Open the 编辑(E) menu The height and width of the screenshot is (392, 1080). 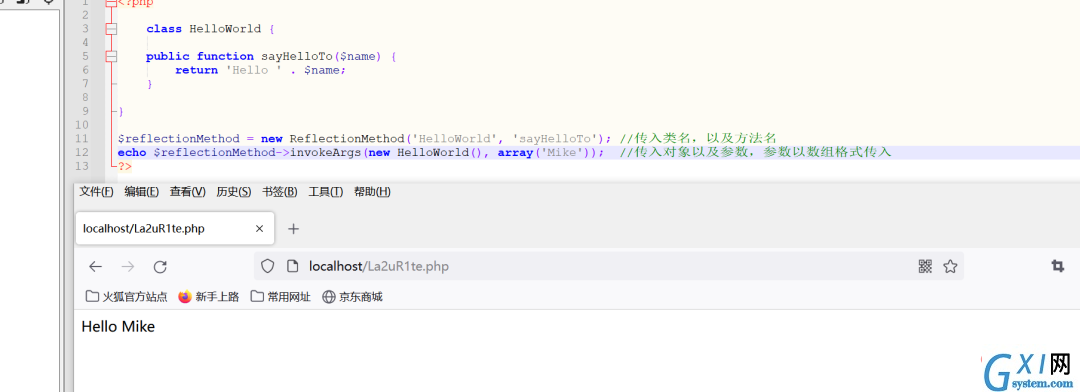click(142, 192)
